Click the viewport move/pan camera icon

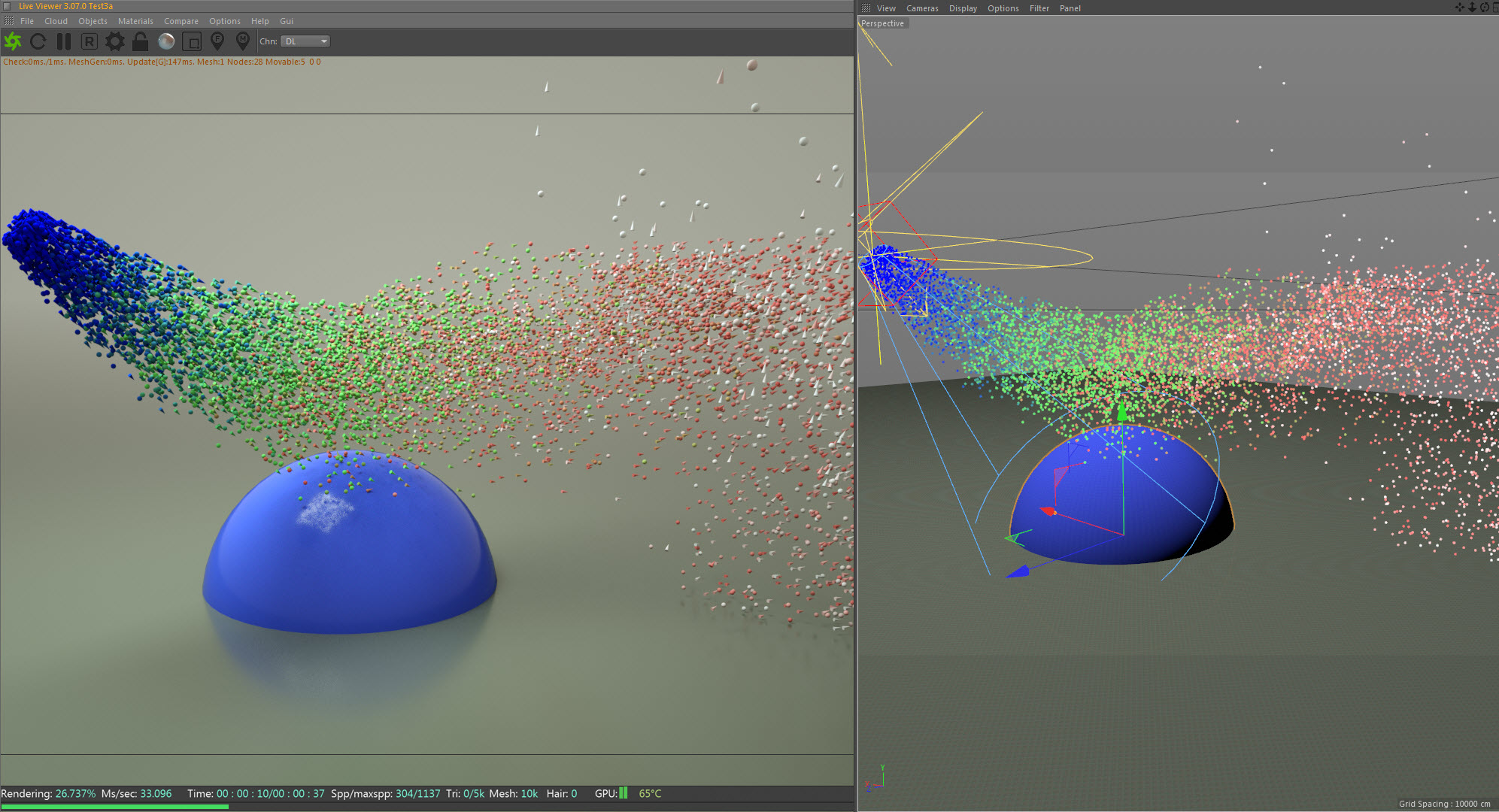pos(1459,8)
